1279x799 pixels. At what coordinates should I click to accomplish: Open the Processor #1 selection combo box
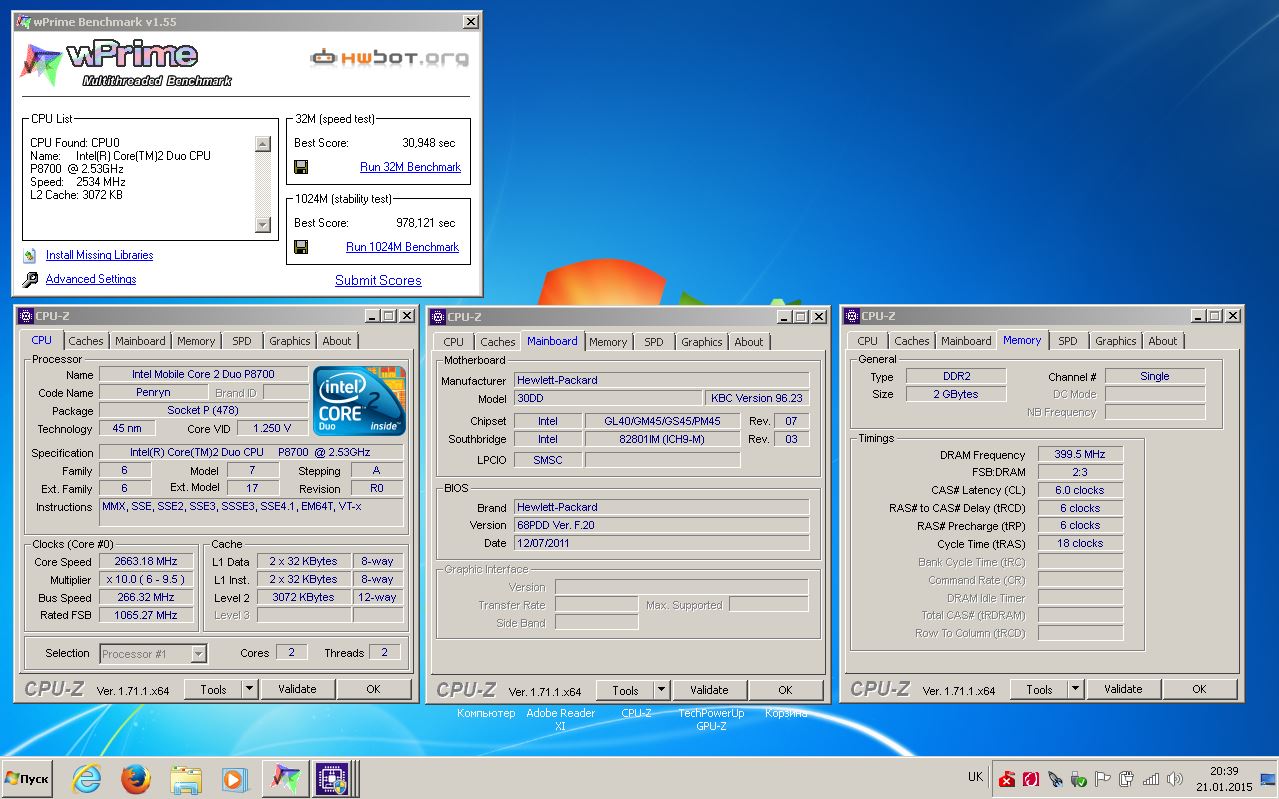[x=153, y=654]
